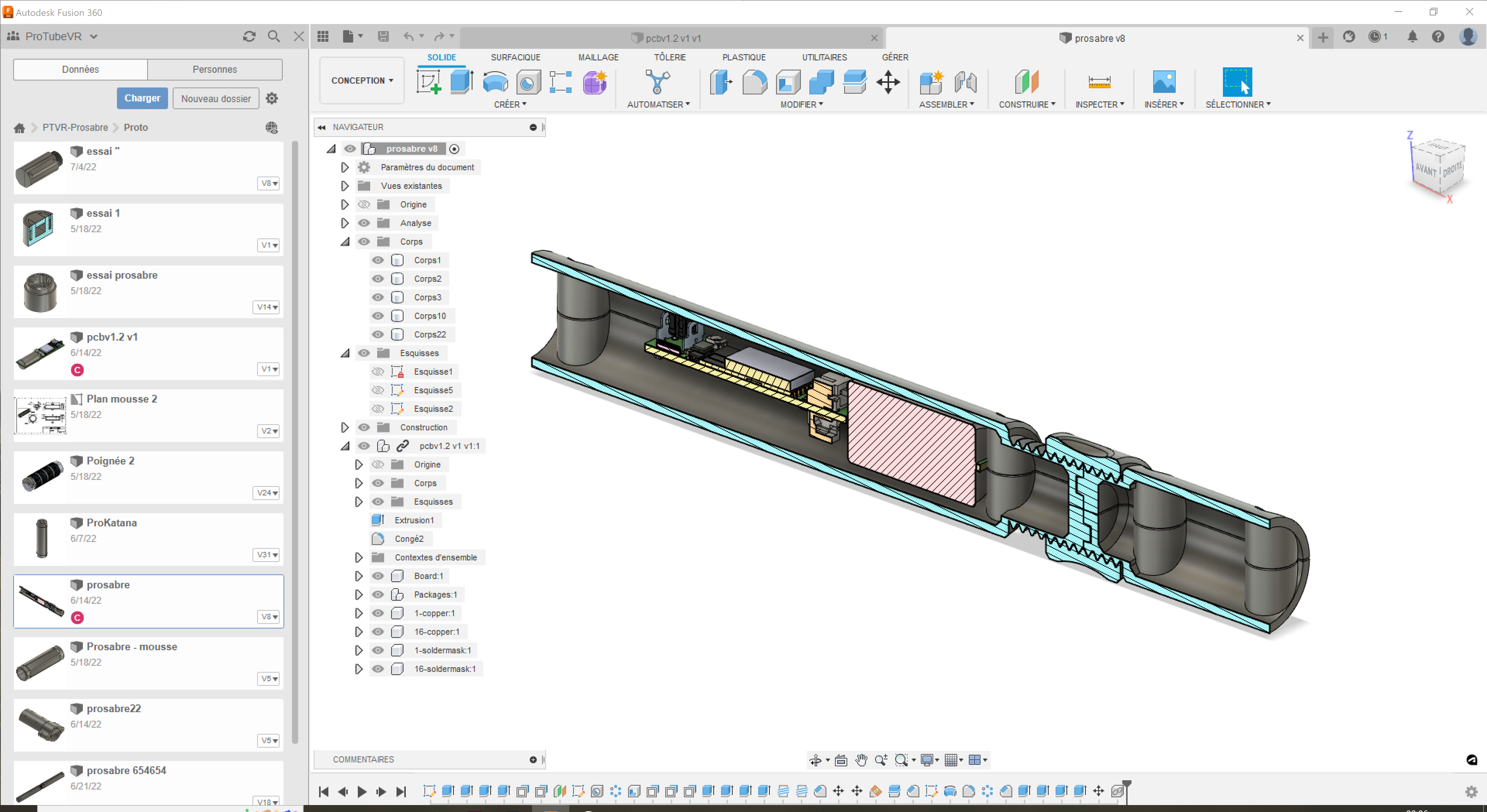Show the hidden Esquisse5 sketch

click(x=378, y=390)
